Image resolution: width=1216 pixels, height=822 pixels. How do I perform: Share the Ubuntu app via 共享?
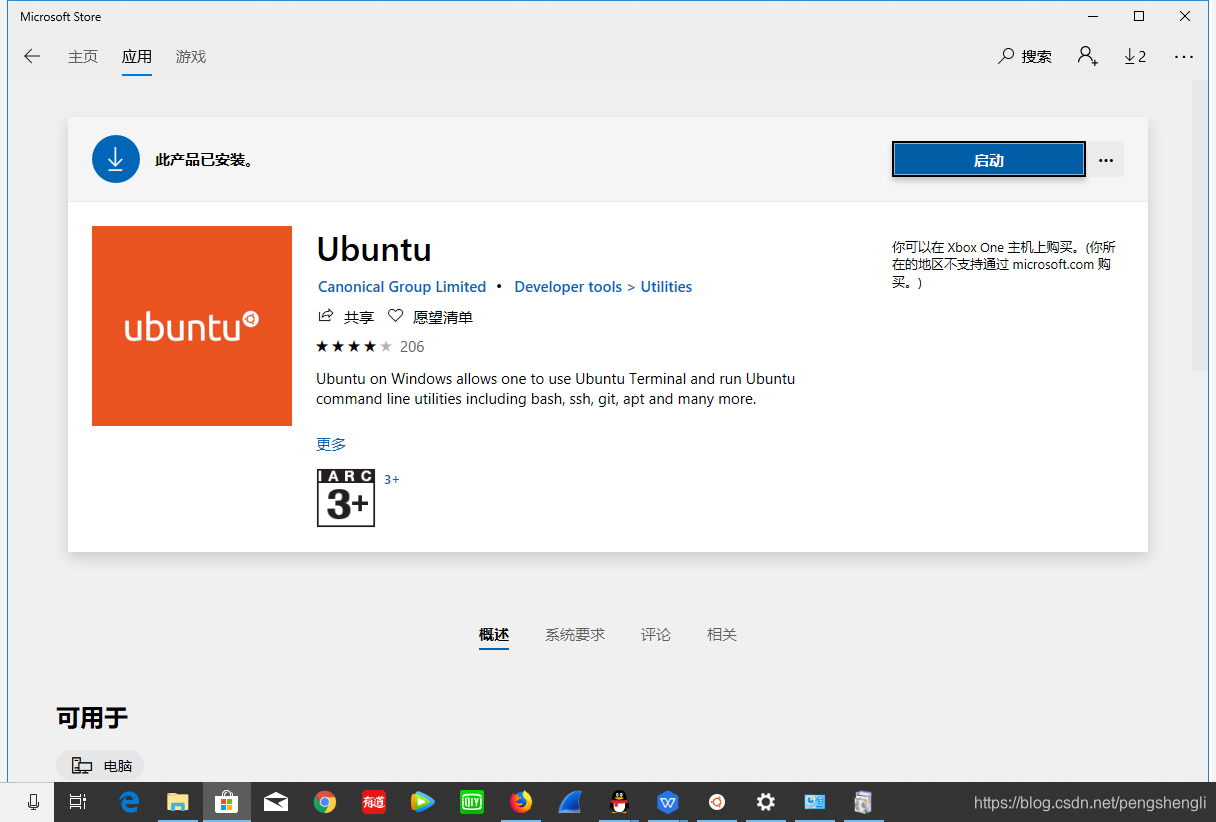coord(346,317)
